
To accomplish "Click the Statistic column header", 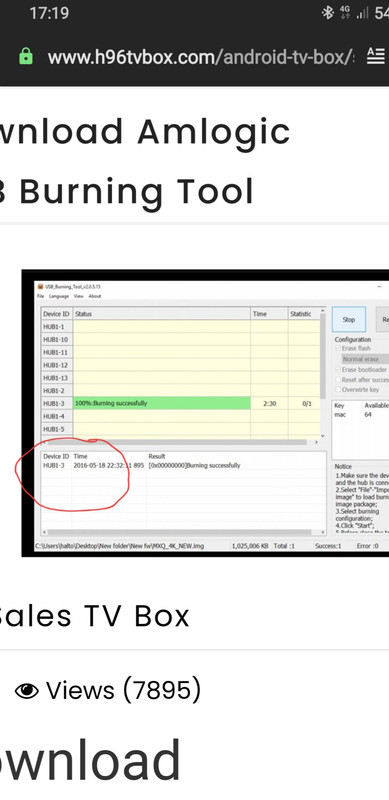I will (x=304, y=314).
